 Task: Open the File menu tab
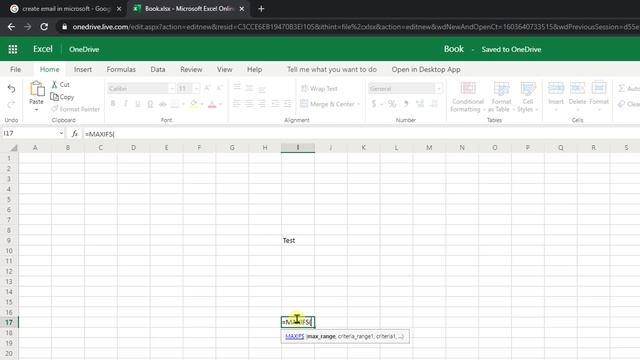(x=16, y=69)
